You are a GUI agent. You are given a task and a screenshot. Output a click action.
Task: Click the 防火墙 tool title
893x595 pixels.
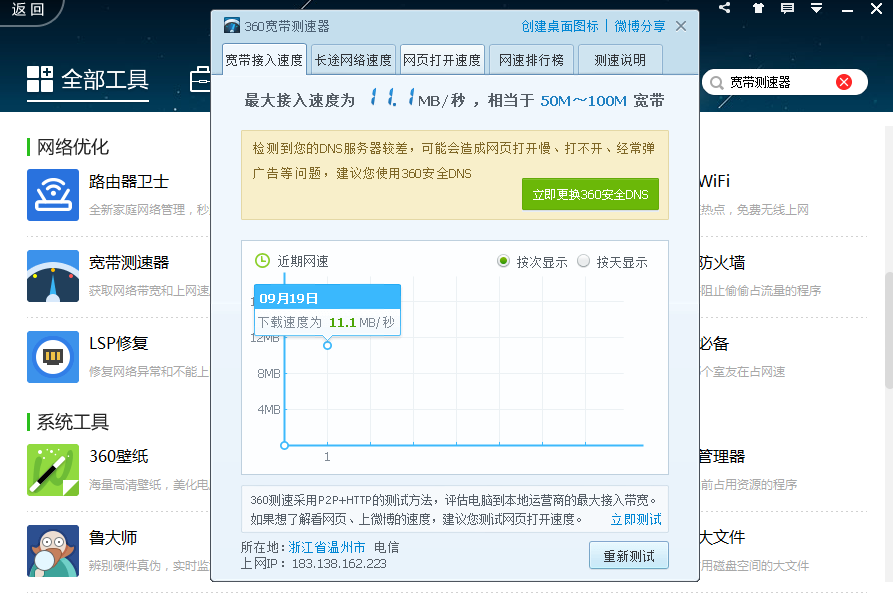coord(722,262)
